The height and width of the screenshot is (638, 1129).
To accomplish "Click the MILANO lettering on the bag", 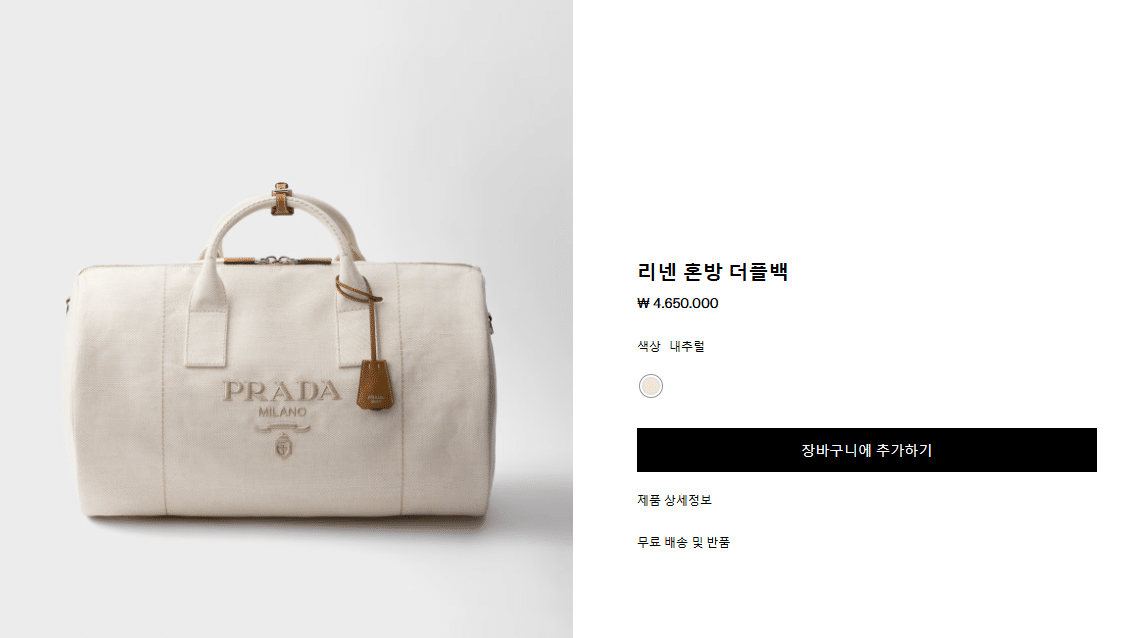I will tap(282, 412).
